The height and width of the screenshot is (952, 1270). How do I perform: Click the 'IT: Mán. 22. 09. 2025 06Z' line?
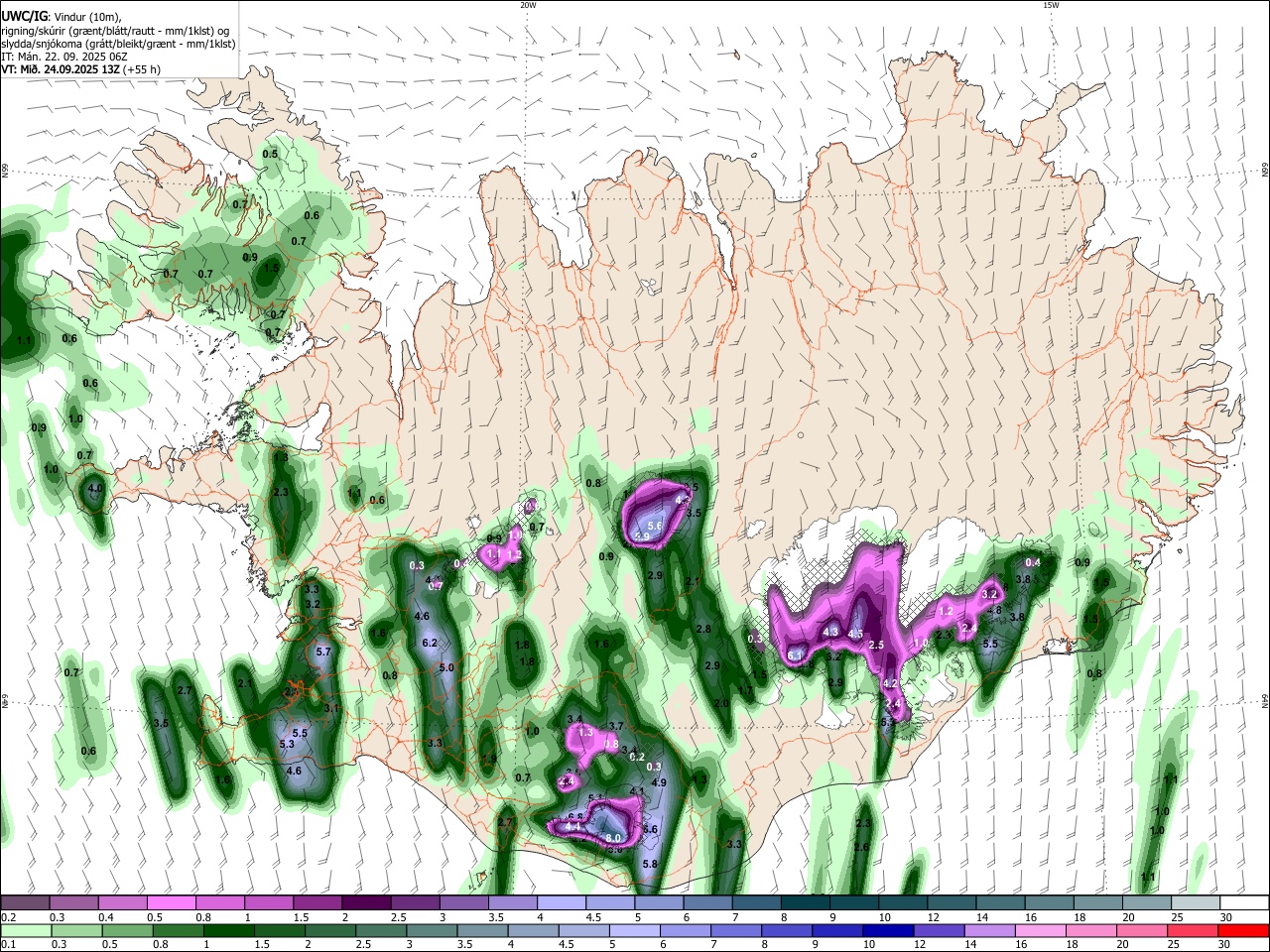(x=65, y=57)
